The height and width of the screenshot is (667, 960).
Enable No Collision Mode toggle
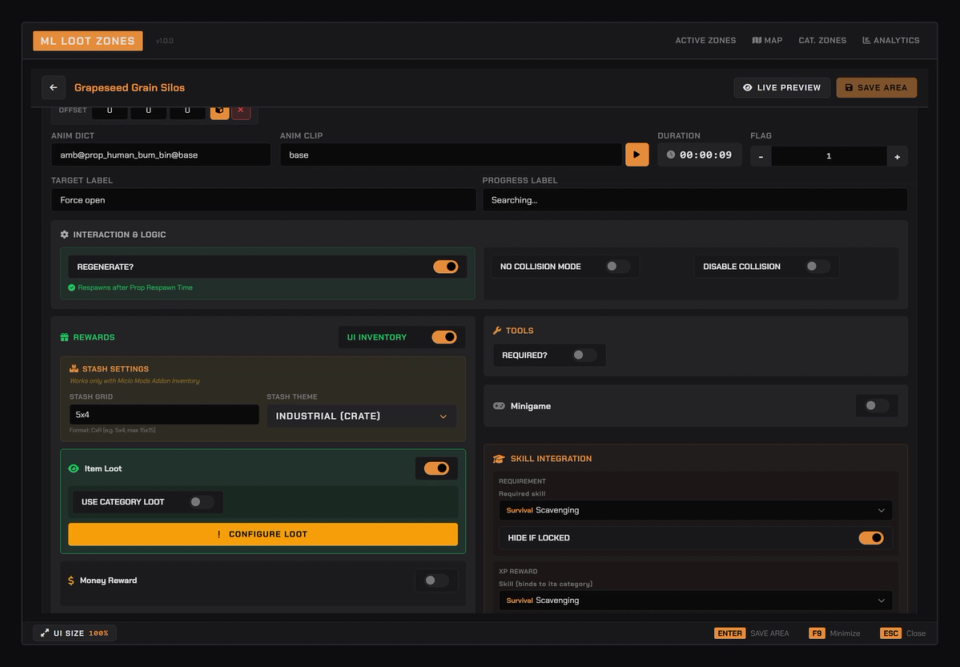617,266
